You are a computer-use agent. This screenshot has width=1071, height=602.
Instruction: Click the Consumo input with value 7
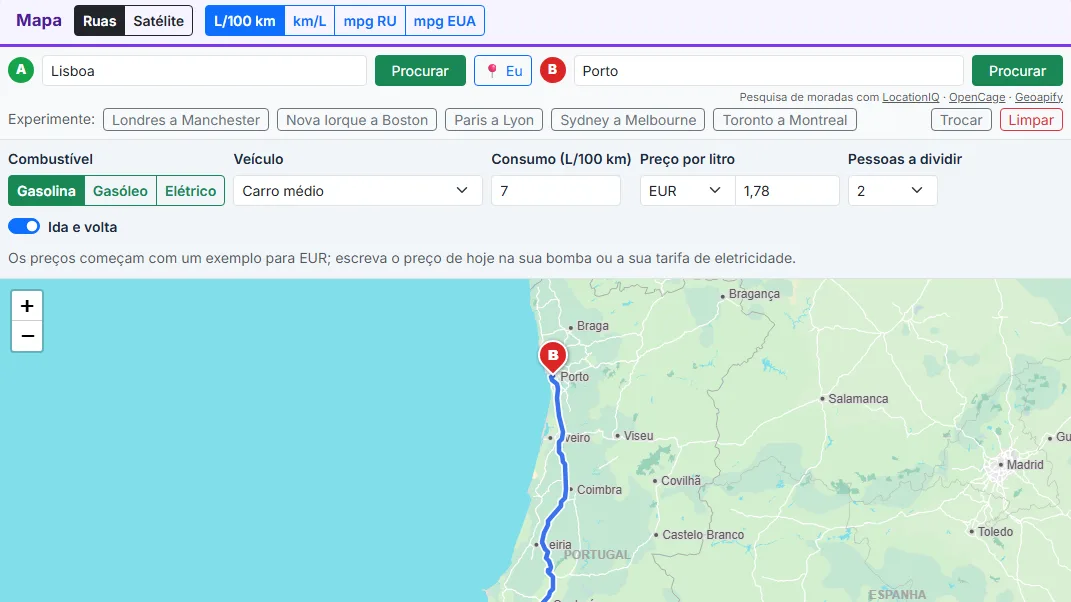pyautogui.click(x=556, y=191)
